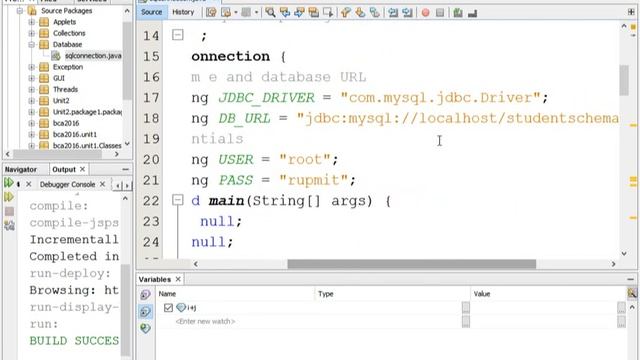Click the split editor icon at toolbar's right end

tap(631, 12)
